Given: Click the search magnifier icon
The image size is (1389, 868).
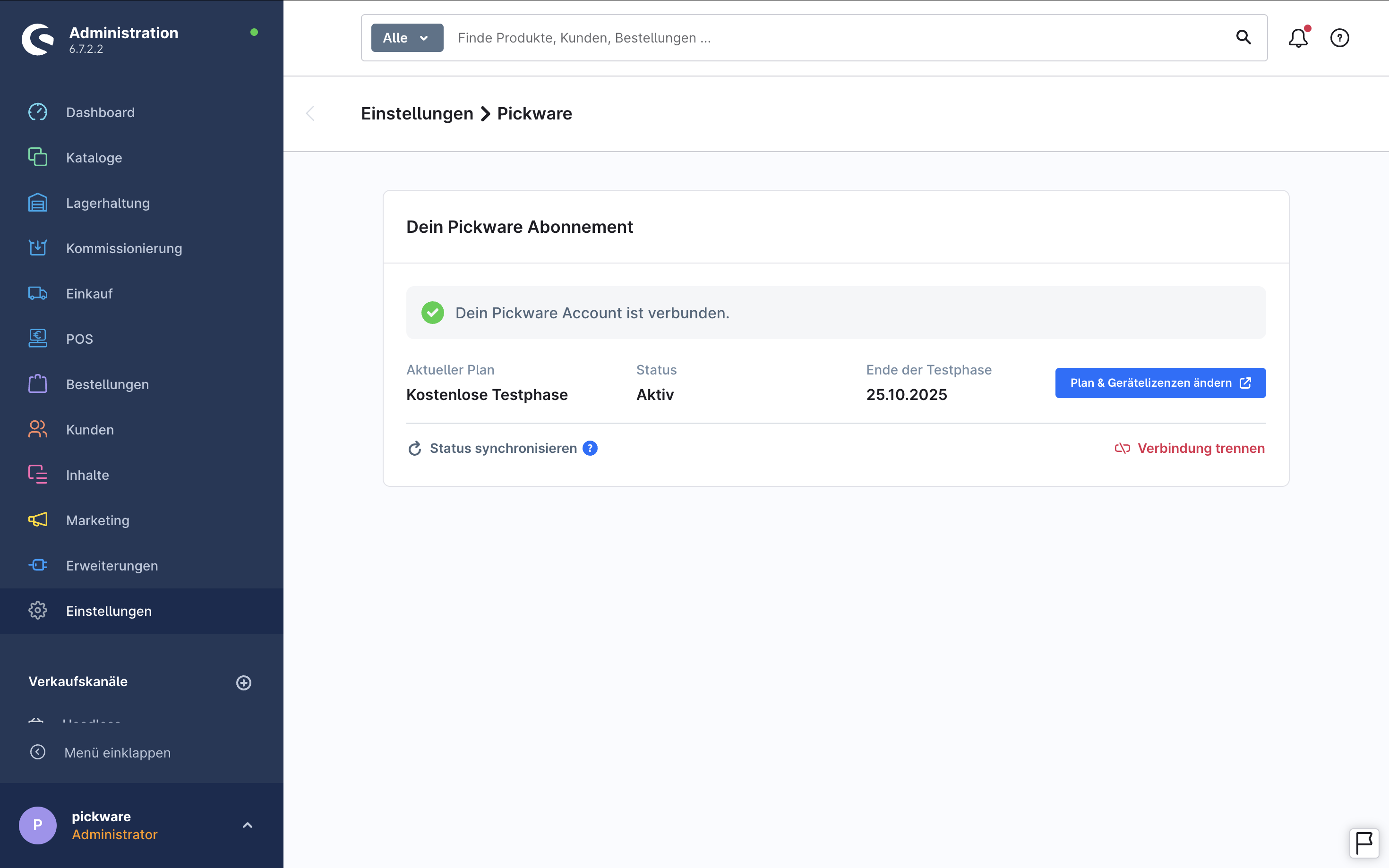Looking at the screenshot, I should (x=1243, y=38).
